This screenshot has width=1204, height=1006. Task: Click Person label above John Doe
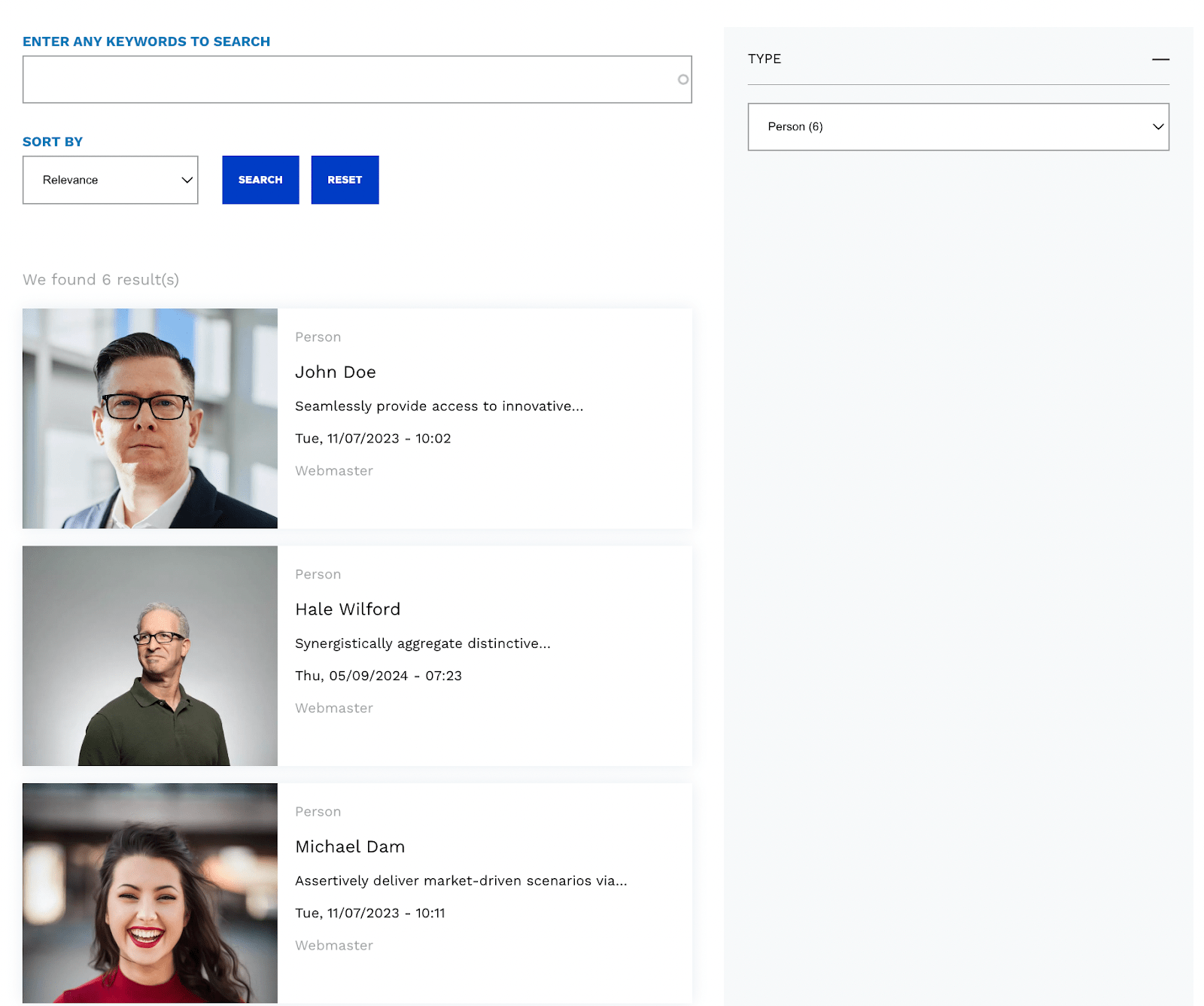318,337
